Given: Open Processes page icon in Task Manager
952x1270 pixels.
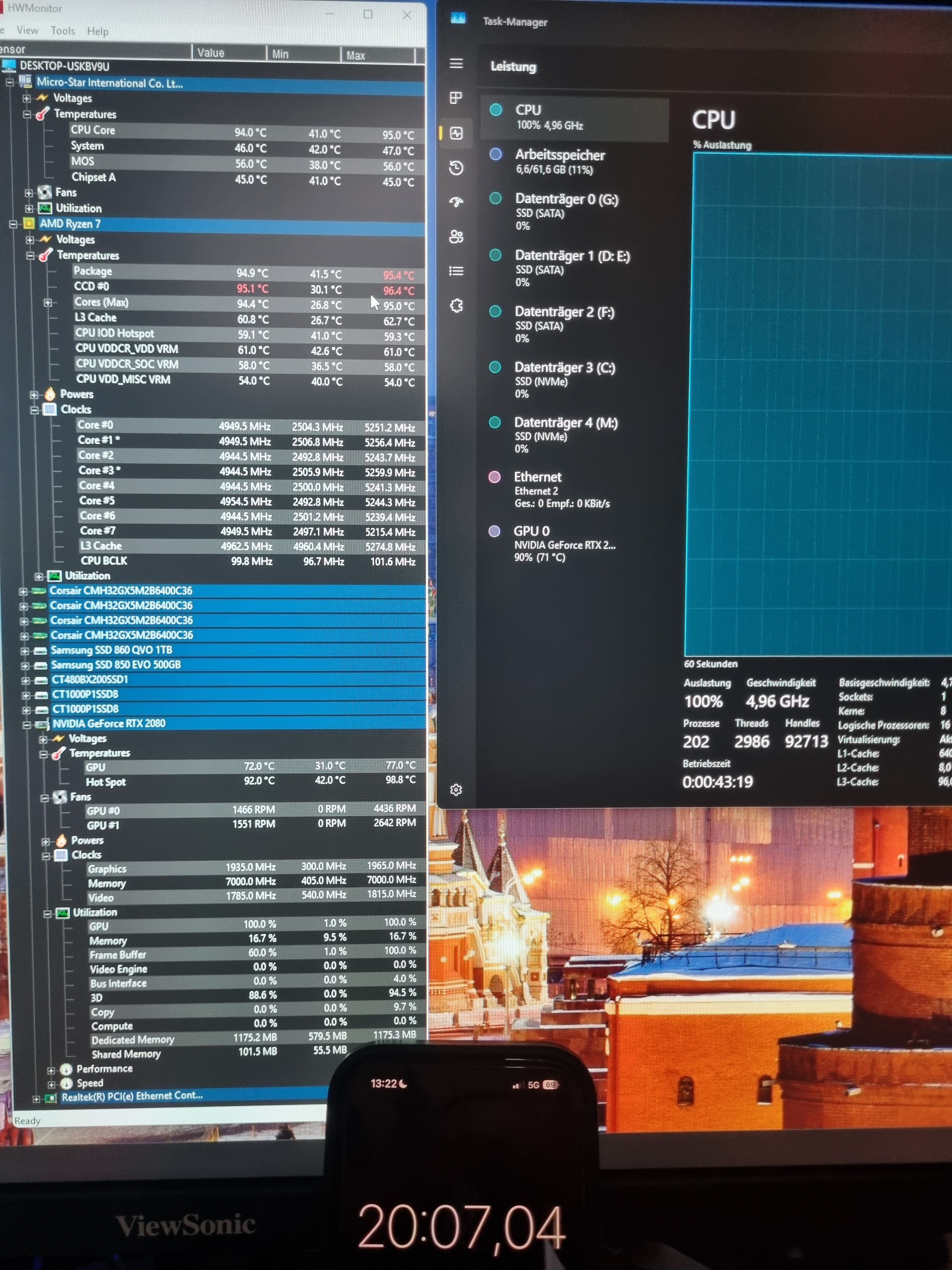Looking at the screenshot, I should (x=456, y=98).
